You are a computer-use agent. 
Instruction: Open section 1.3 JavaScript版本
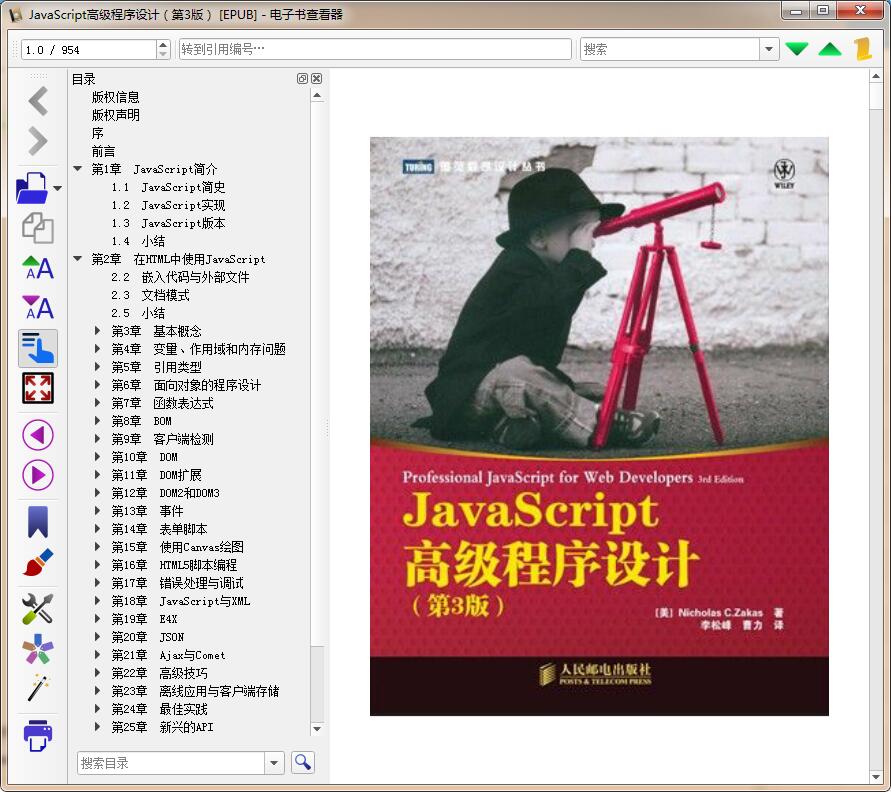[168, 223]
